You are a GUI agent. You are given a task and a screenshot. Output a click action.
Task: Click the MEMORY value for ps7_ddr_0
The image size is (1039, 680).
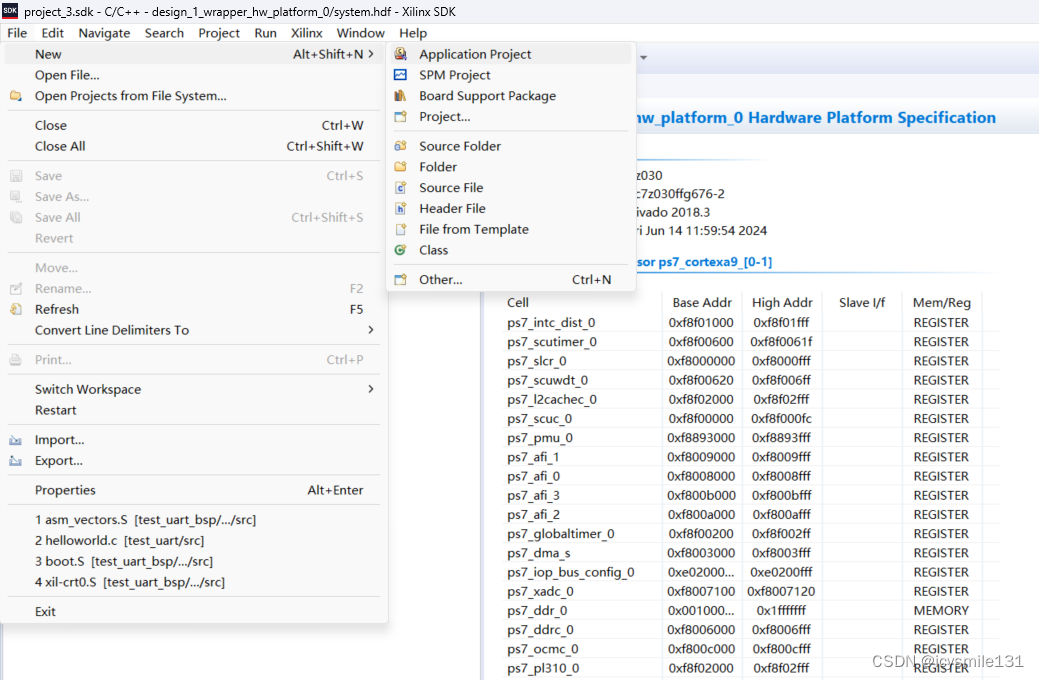click(941, 610)
